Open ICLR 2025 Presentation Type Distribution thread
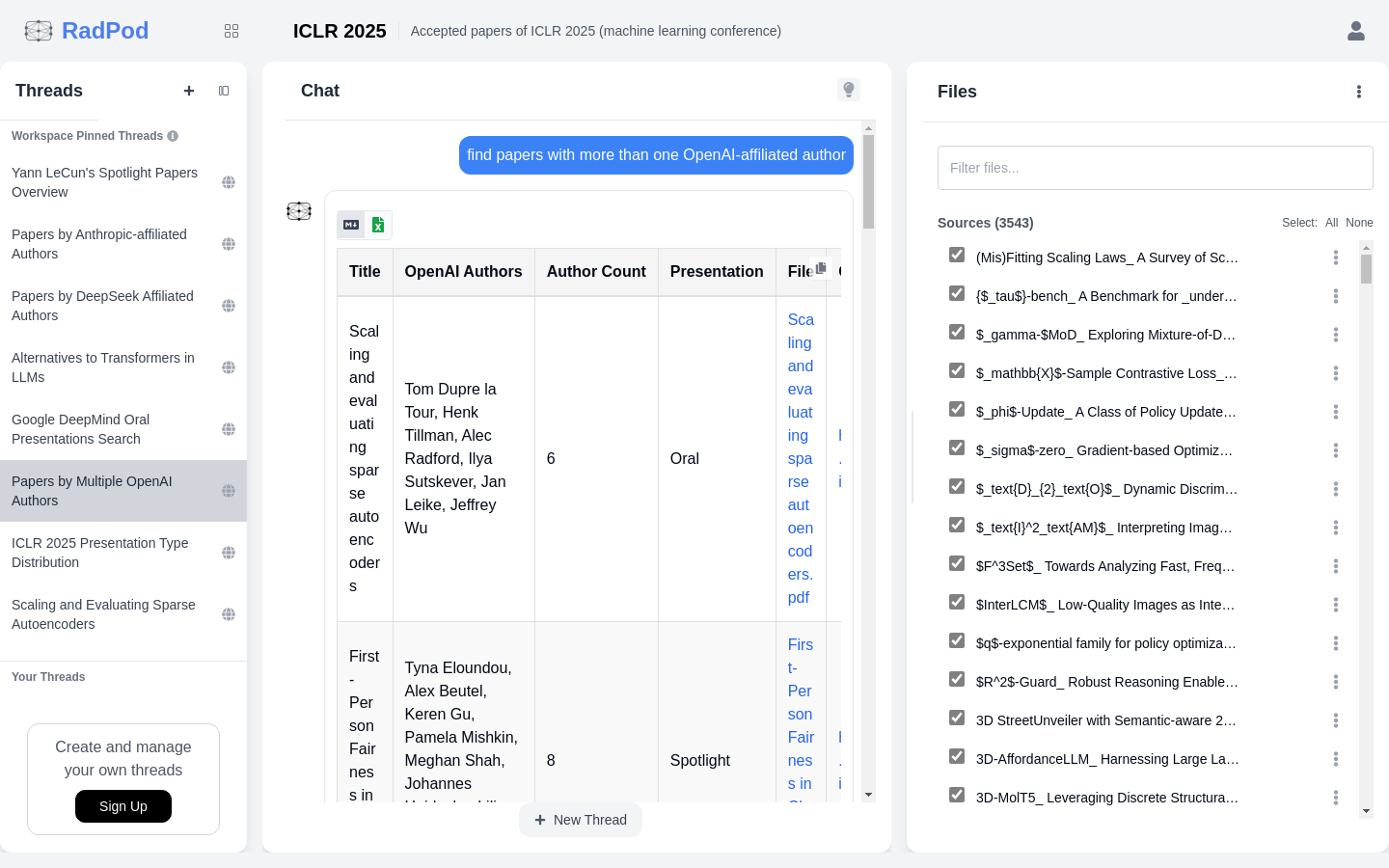This screenshot has height=868, width=1389. (x=123, y=553)
